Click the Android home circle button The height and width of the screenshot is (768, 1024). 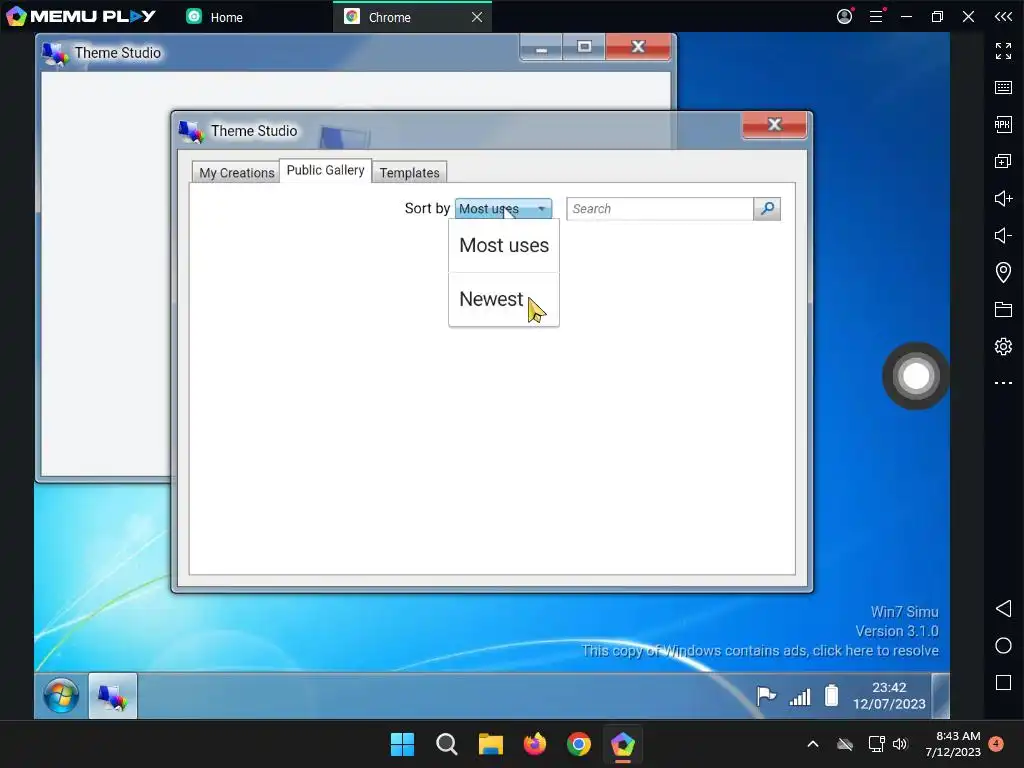pyautogui.click(x=1003, y=646)
